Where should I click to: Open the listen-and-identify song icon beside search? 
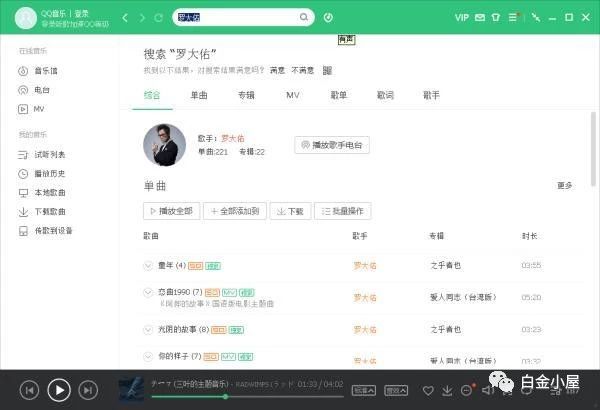tap(328, 17)
